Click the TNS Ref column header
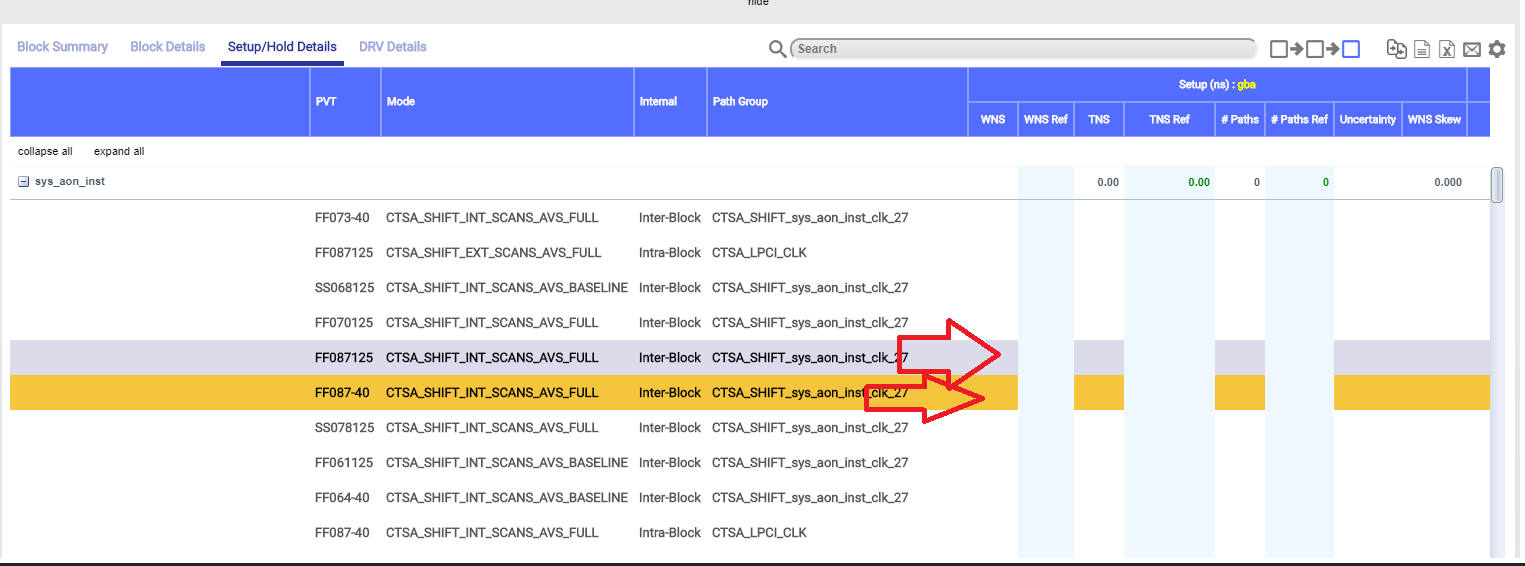 coord(1169,119)
